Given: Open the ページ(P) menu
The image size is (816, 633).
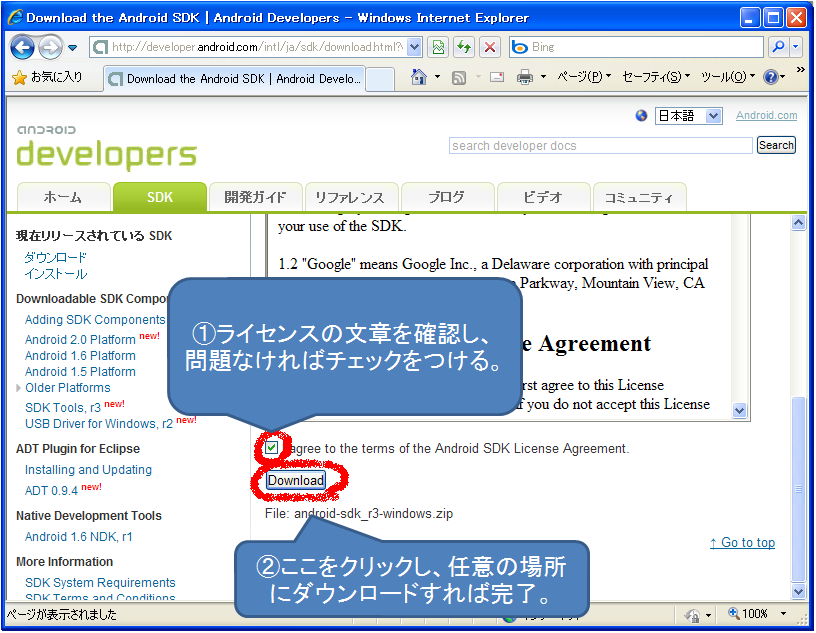Looking at the screenshot, I should point(584,77).
